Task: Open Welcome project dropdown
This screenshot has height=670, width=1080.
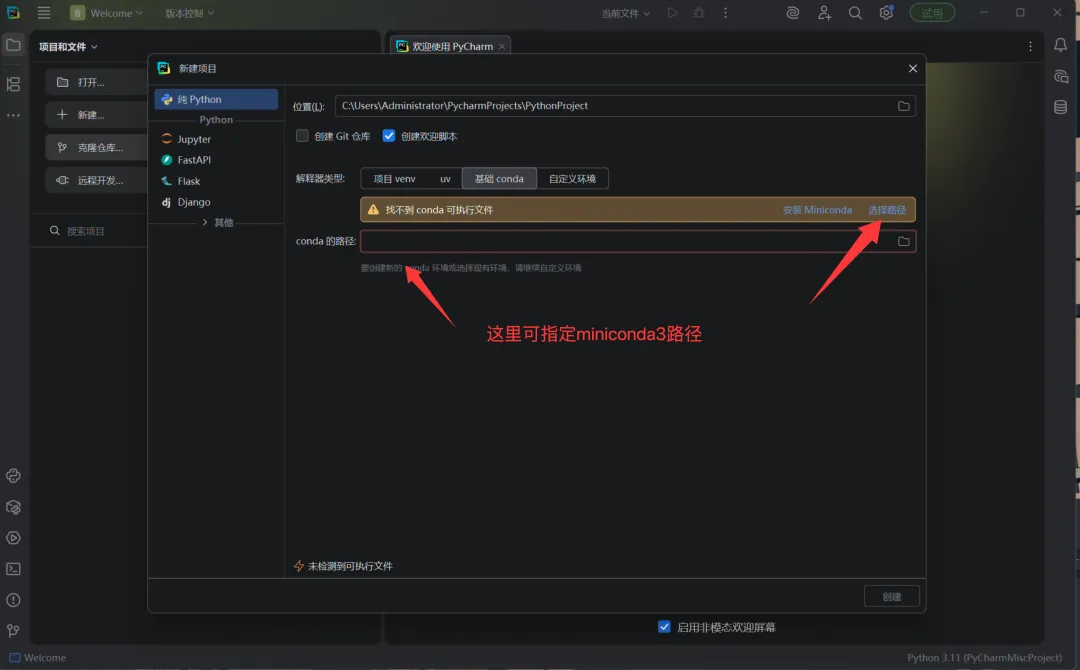Action: click(x=107, y=13)
